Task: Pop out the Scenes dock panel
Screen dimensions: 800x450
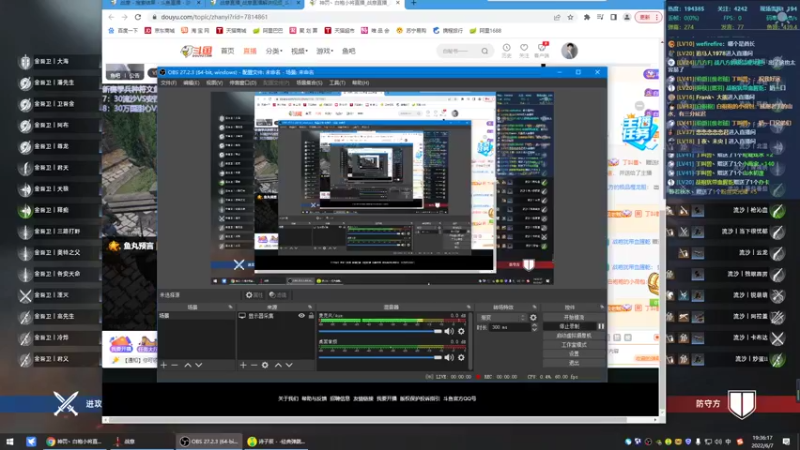Action: (230, 307)
